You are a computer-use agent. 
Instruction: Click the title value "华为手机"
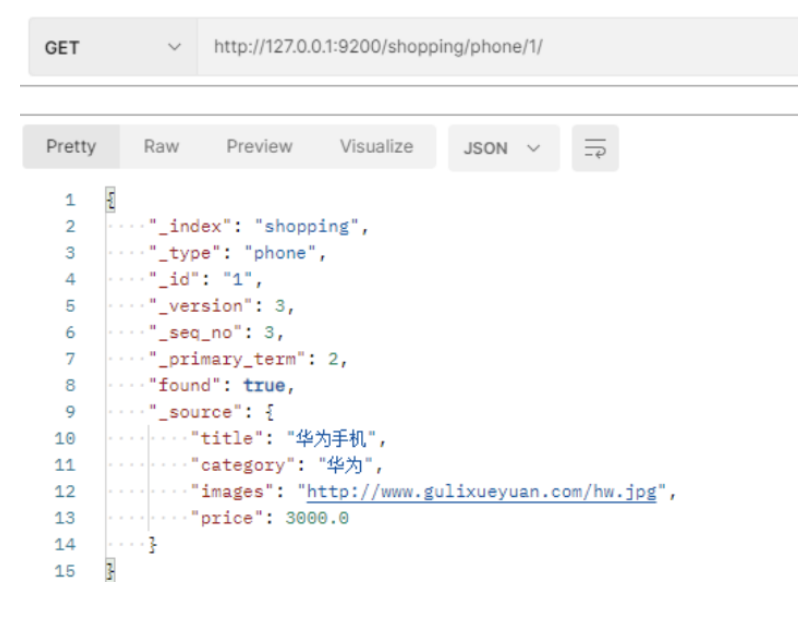point(335,438)
